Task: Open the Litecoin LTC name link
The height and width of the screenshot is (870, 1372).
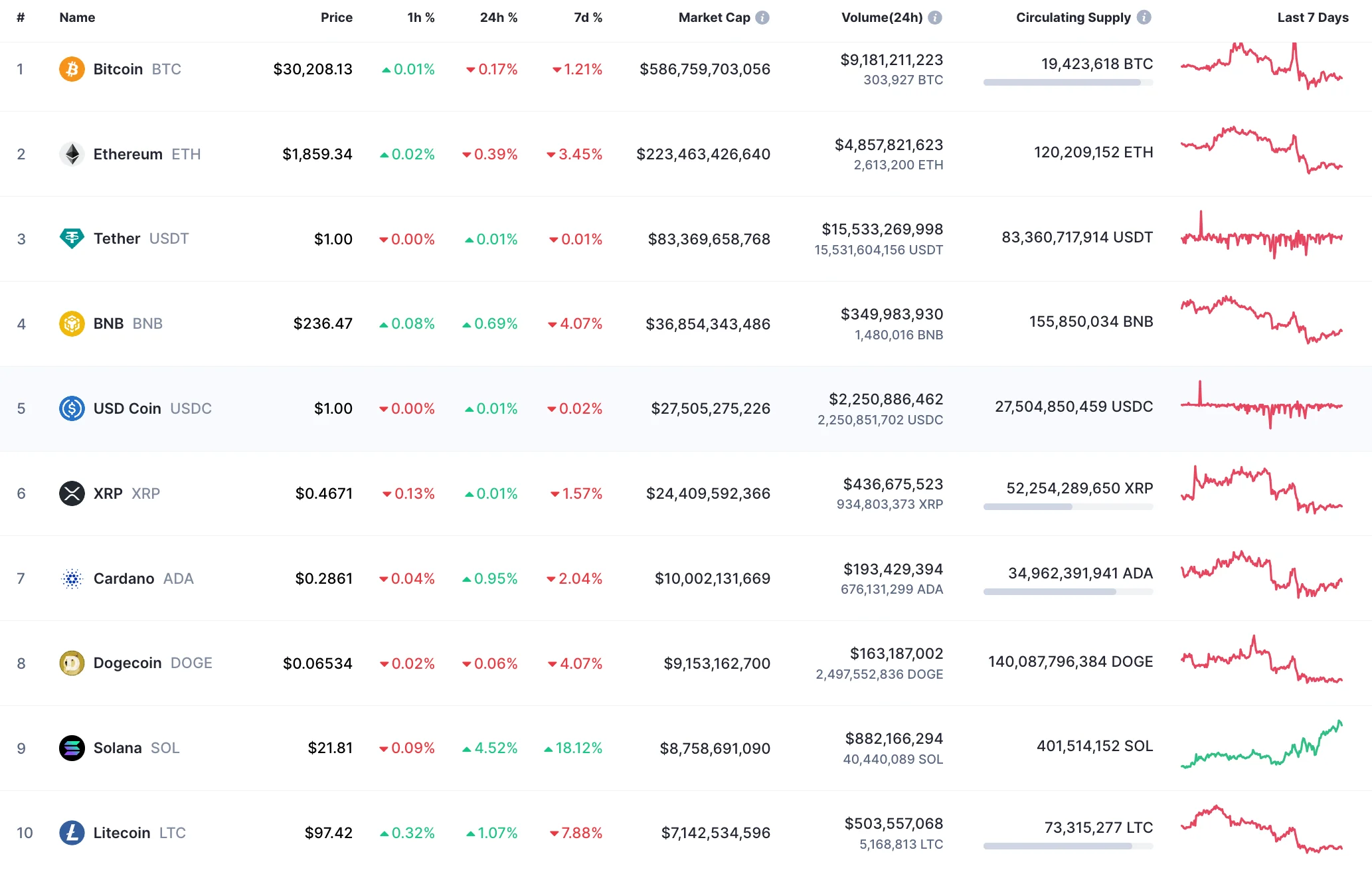Action: click(x=122, y=832)
